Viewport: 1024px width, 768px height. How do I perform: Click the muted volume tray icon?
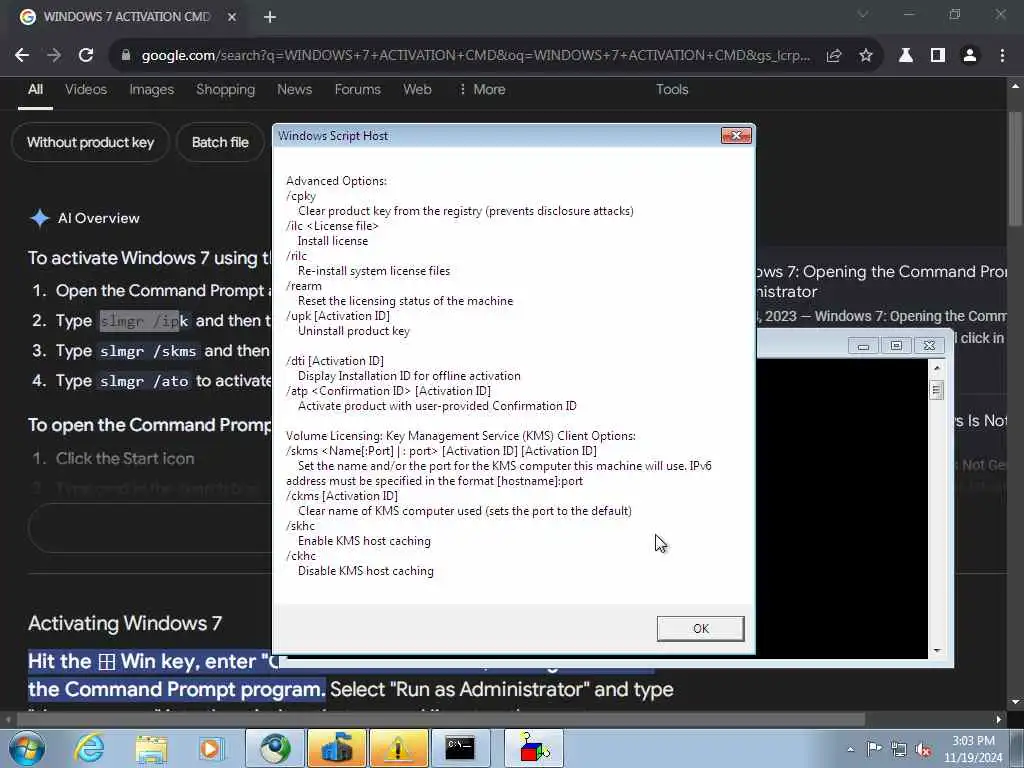coord(923,749)
